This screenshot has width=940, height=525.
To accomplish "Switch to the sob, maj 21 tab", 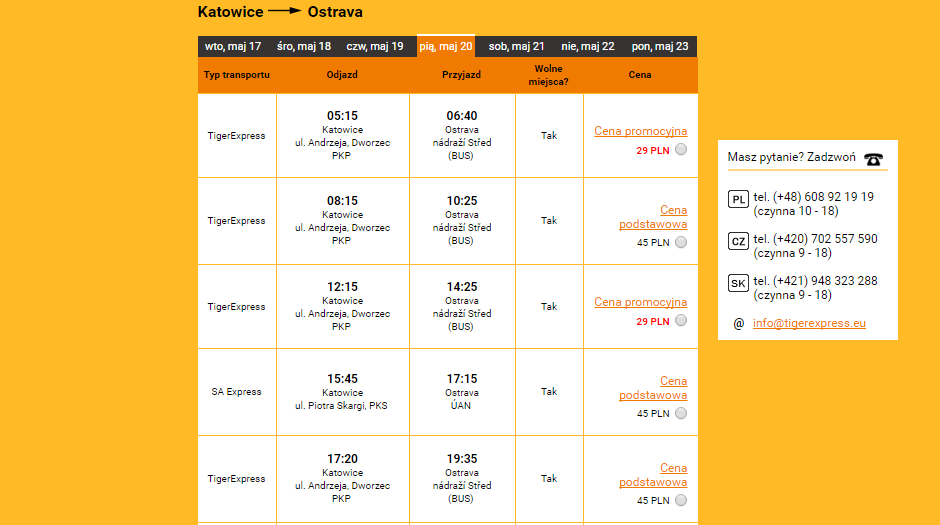I will point(516,46).
